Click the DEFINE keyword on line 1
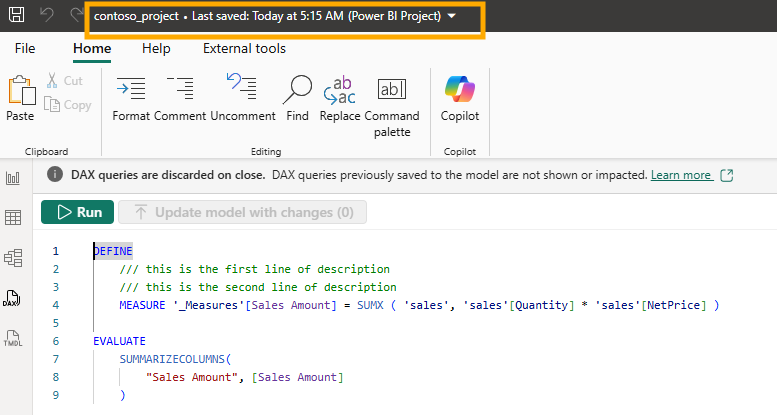 pyautogui.click(x=113, y=251)
